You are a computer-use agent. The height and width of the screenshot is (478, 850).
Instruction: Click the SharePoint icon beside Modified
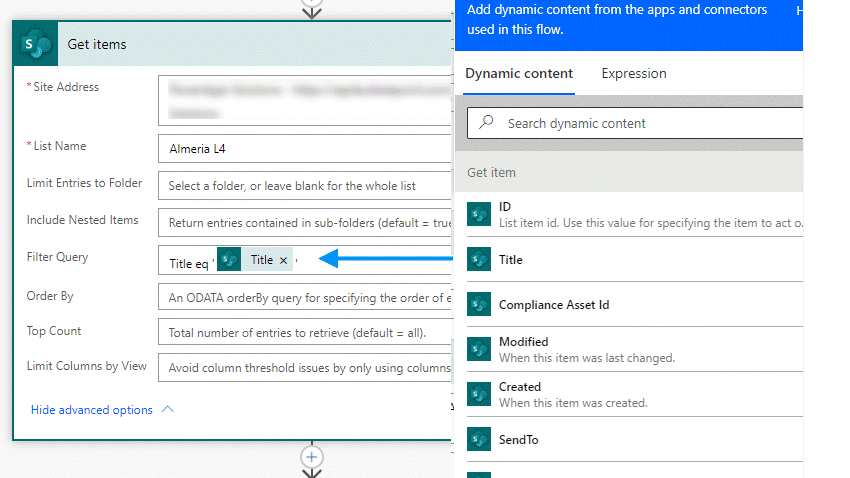point(479,349)
